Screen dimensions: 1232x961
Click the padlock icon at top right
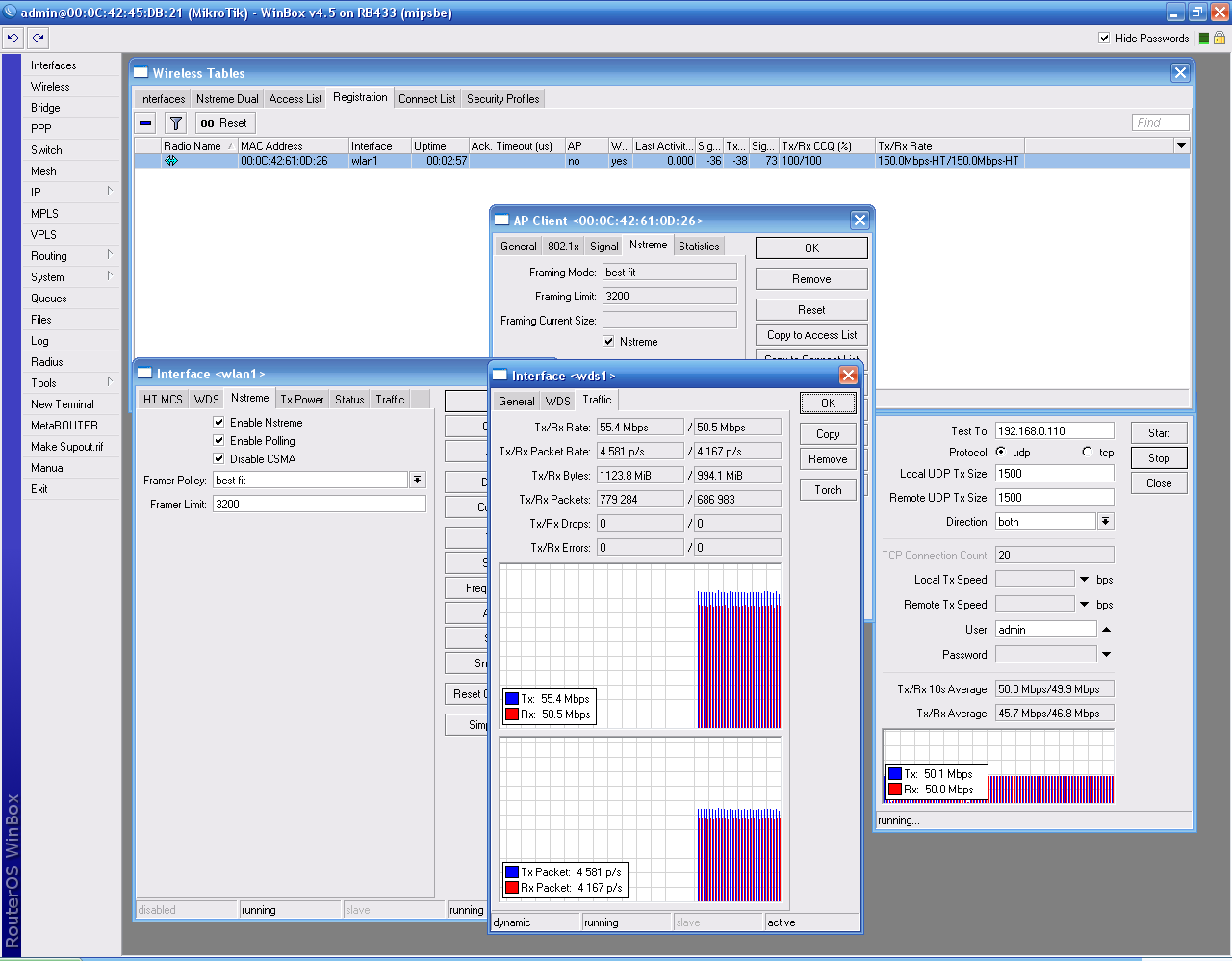coord(1219,39)
